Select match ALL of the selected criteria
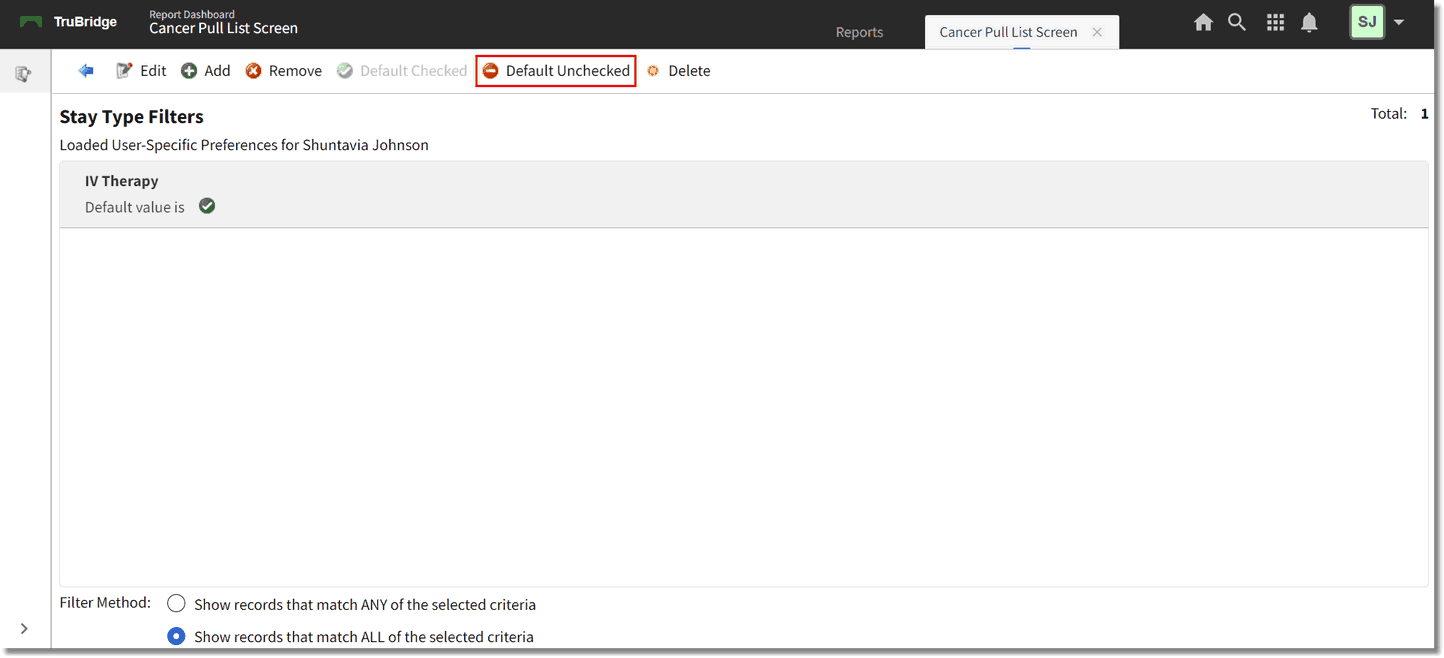The width and height of the screenshot is (1444, 658). (177, 636)
